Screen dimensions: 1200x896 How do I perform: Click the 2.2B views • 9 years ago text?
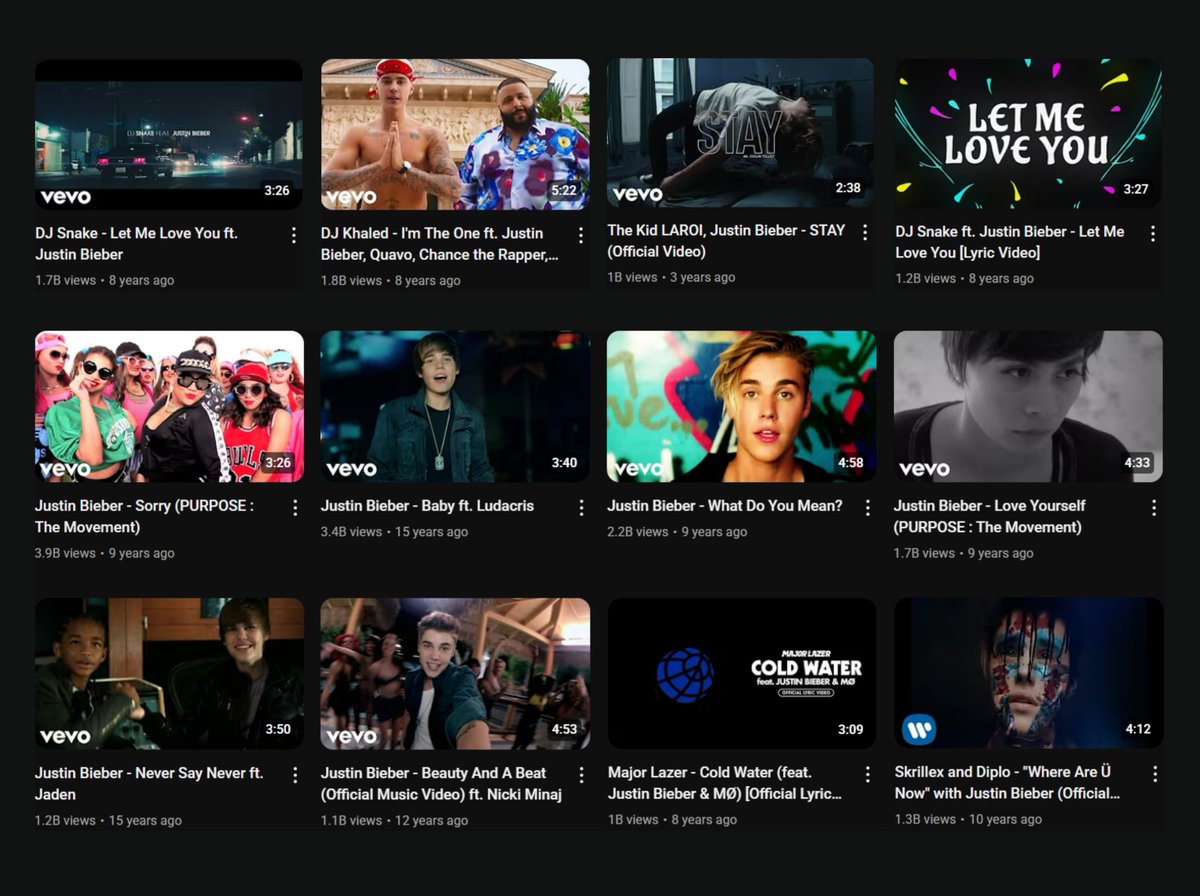coord(677,532)
